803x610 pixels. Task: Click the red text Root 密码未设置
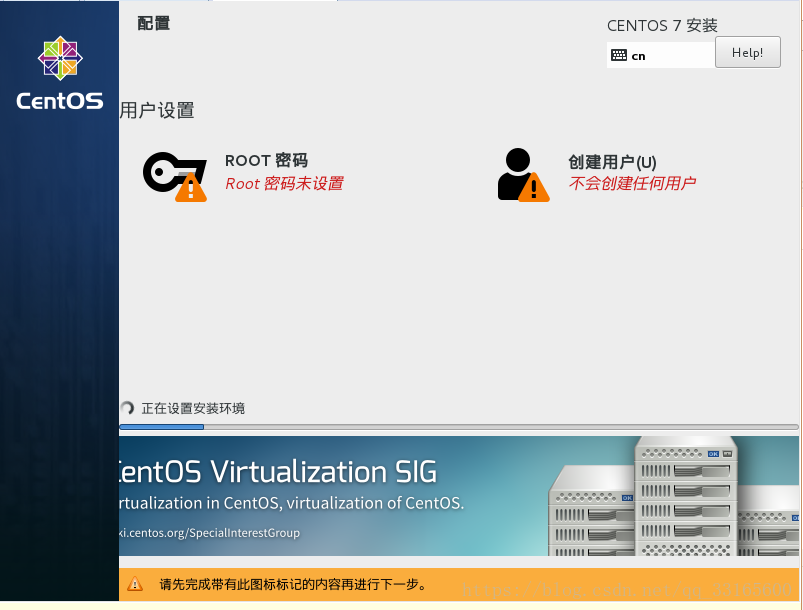point(284,183)
